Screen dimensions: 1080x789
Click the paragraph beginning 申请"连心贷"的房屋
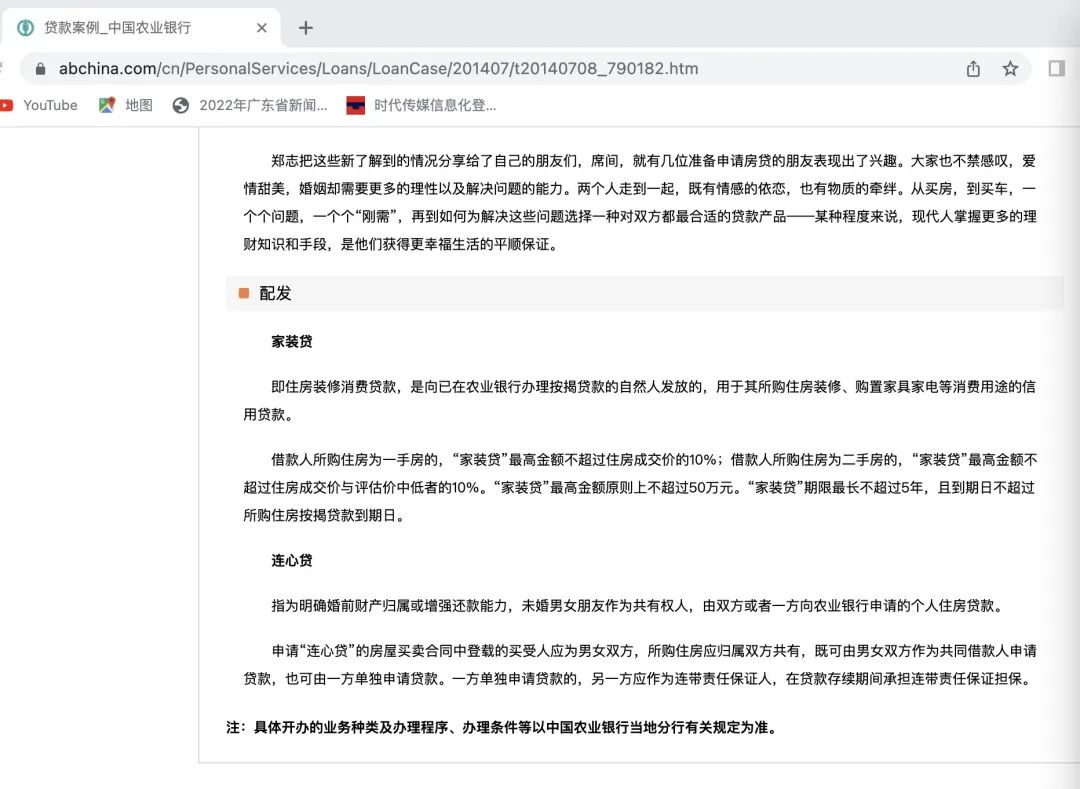640,664
